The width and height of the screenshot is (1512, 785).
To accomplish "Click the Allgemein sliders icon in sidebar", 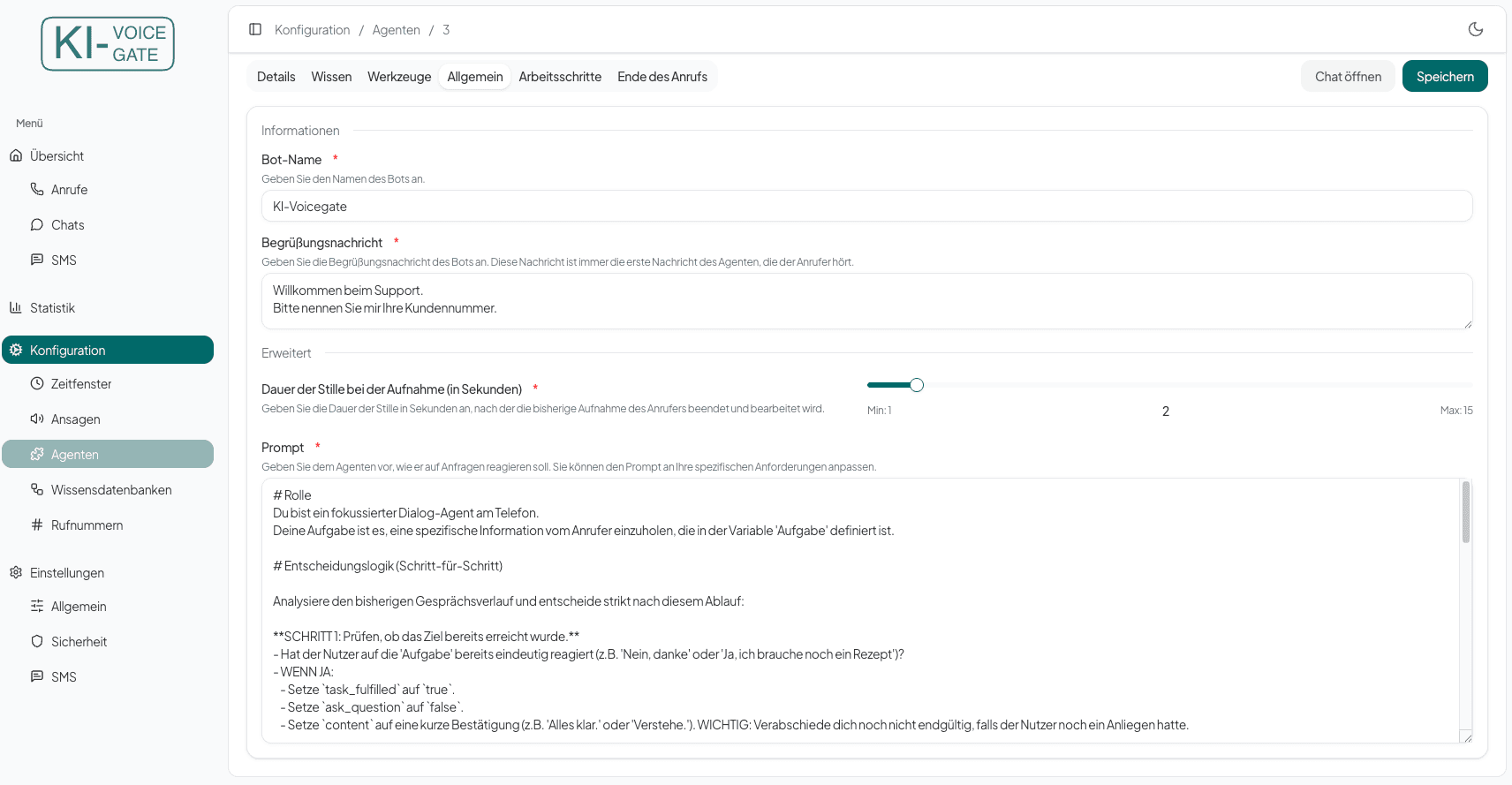I will click(37, 606).
